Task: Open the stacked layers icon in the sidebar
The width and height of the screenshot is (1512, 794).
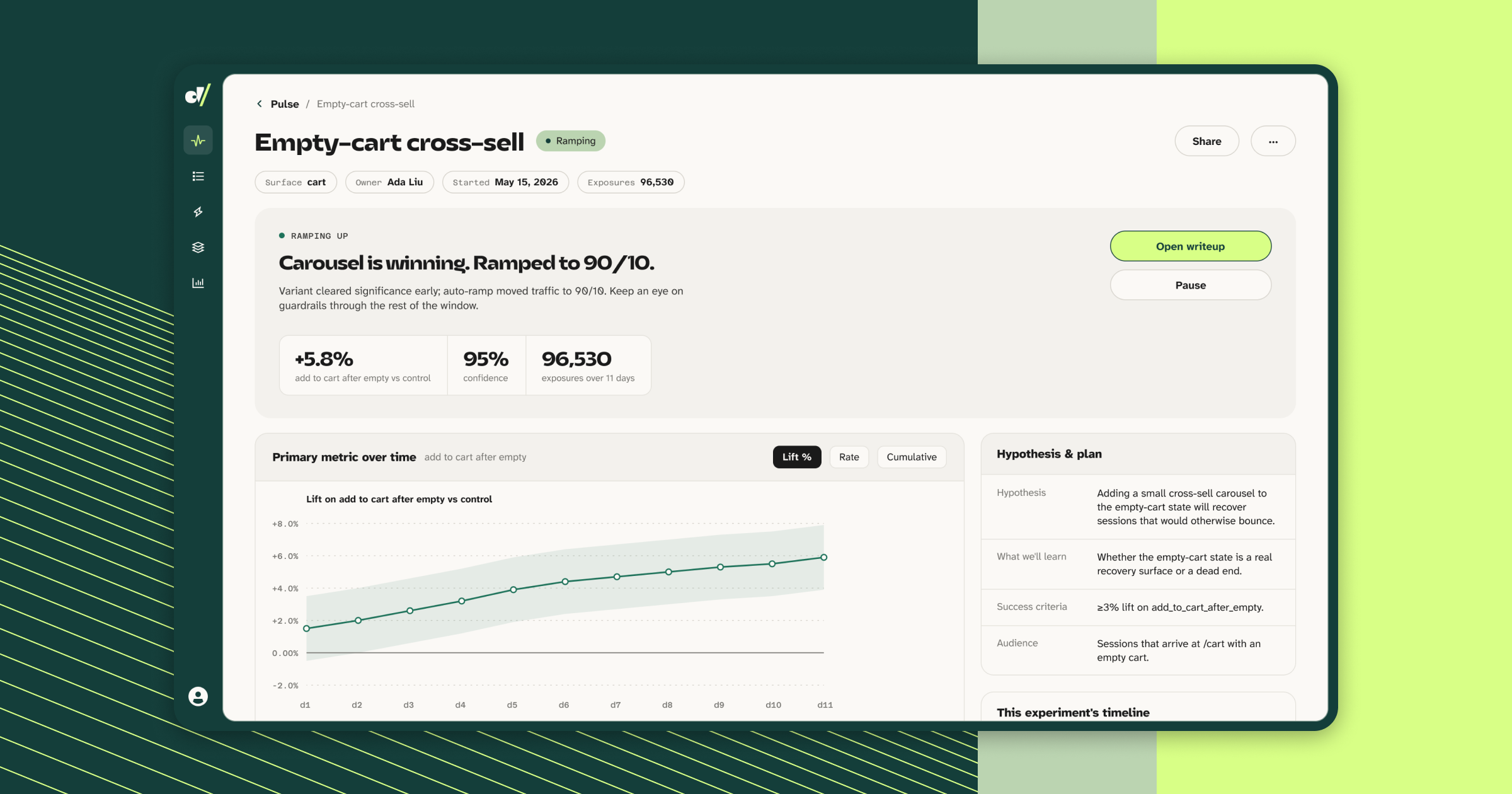Action: pos(198,247)
